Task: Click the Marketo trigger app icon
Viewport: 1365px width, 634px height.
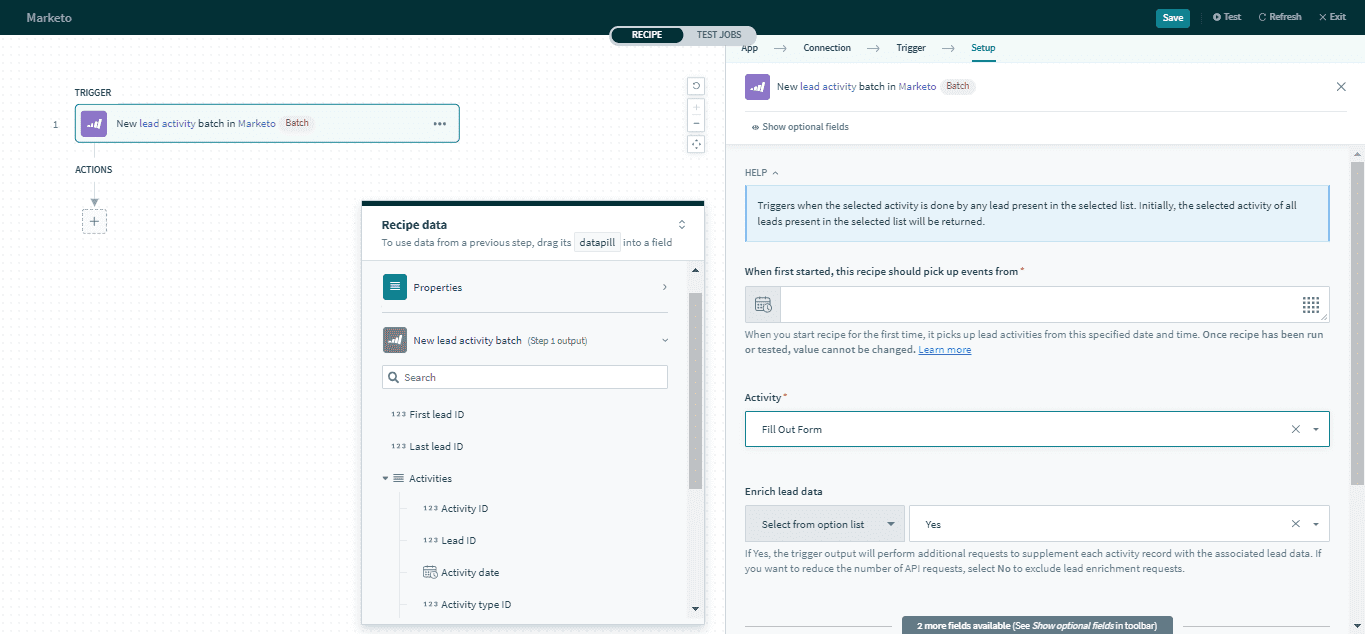Action: coord(94,124)
